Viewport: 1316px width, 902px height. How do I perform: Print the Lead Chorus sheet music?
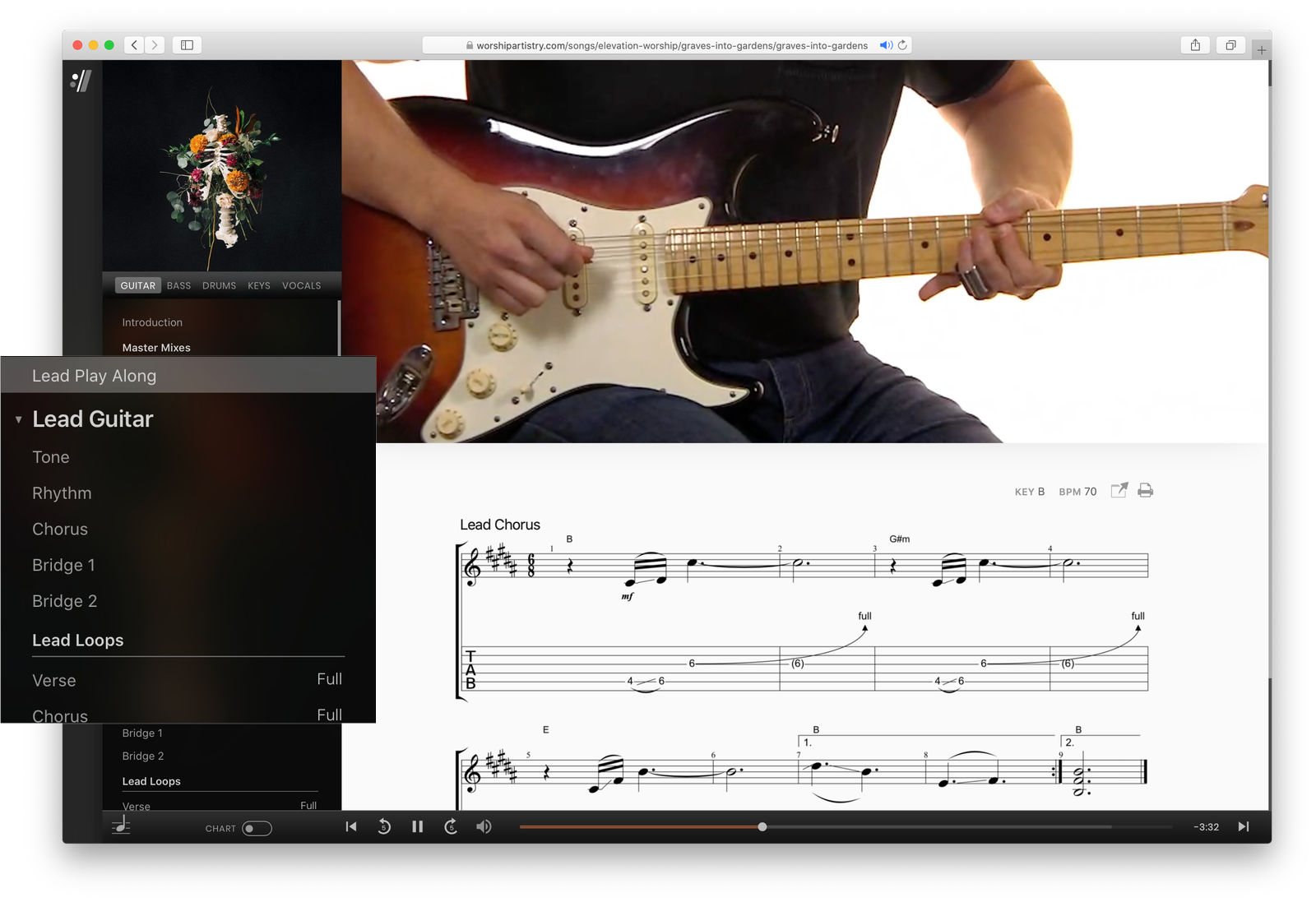[1145, 491]
